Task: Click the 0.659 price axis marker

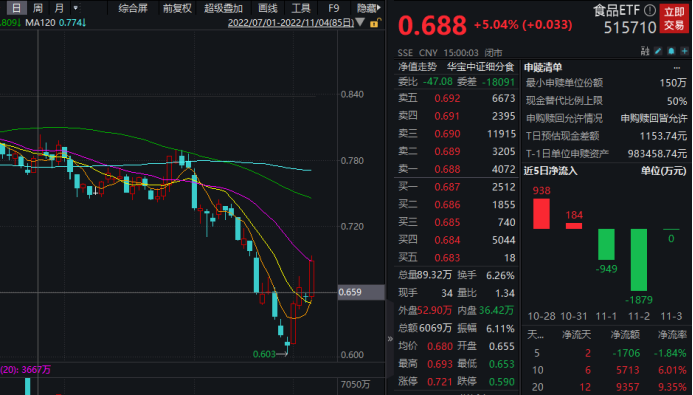Action: tap(361, 292)
